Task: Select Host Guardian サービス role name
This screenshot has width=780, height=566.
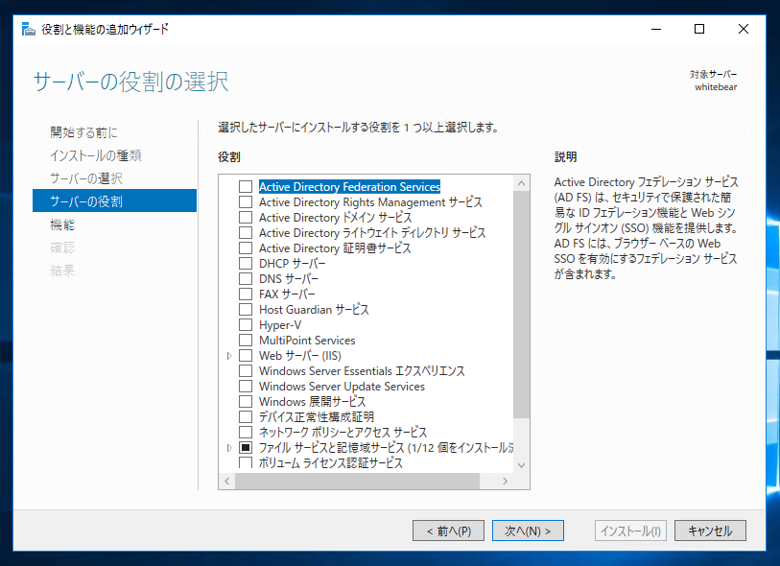Action: (x=314, y=309)
